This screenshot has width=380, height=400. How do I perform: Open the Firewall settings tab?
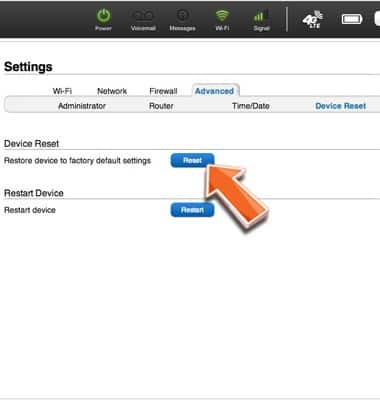point(163,91)
